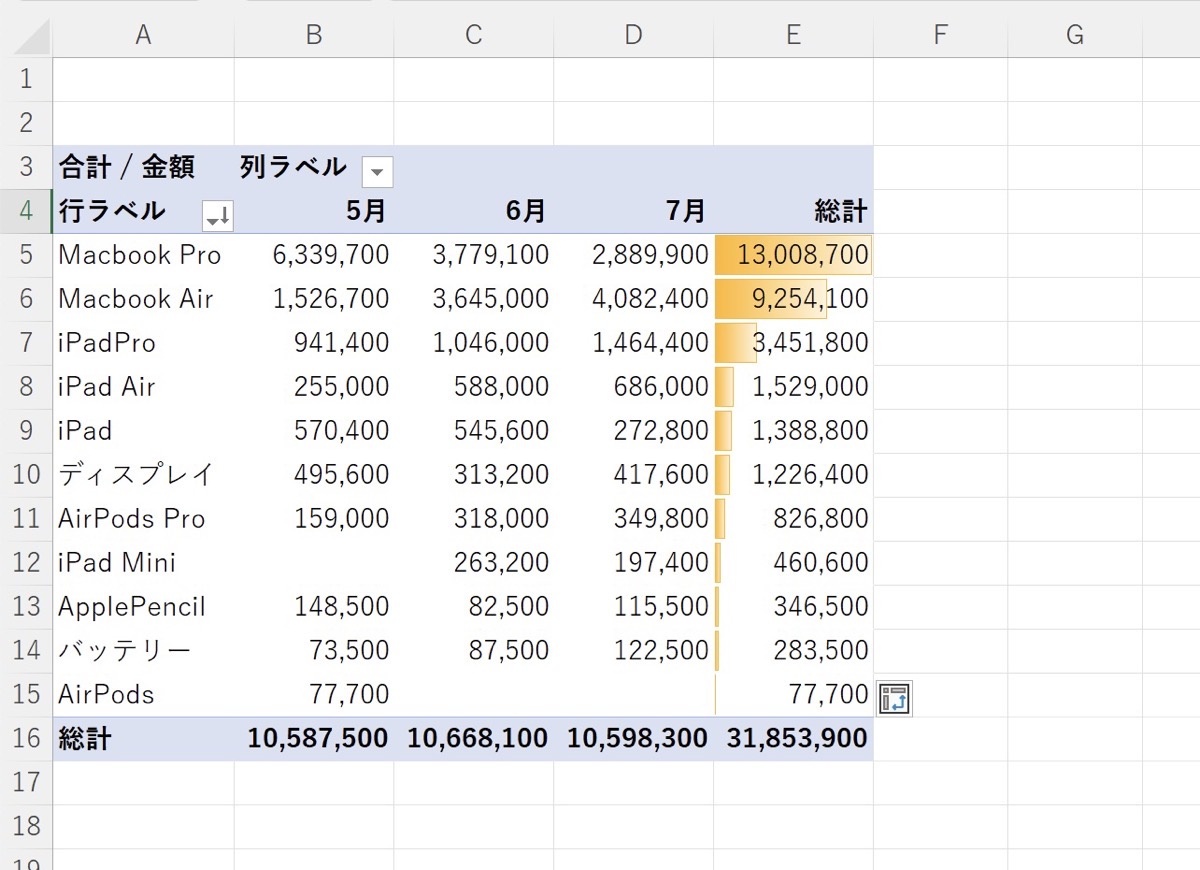Select the 総計 row label in row 16

pos(143,739)
